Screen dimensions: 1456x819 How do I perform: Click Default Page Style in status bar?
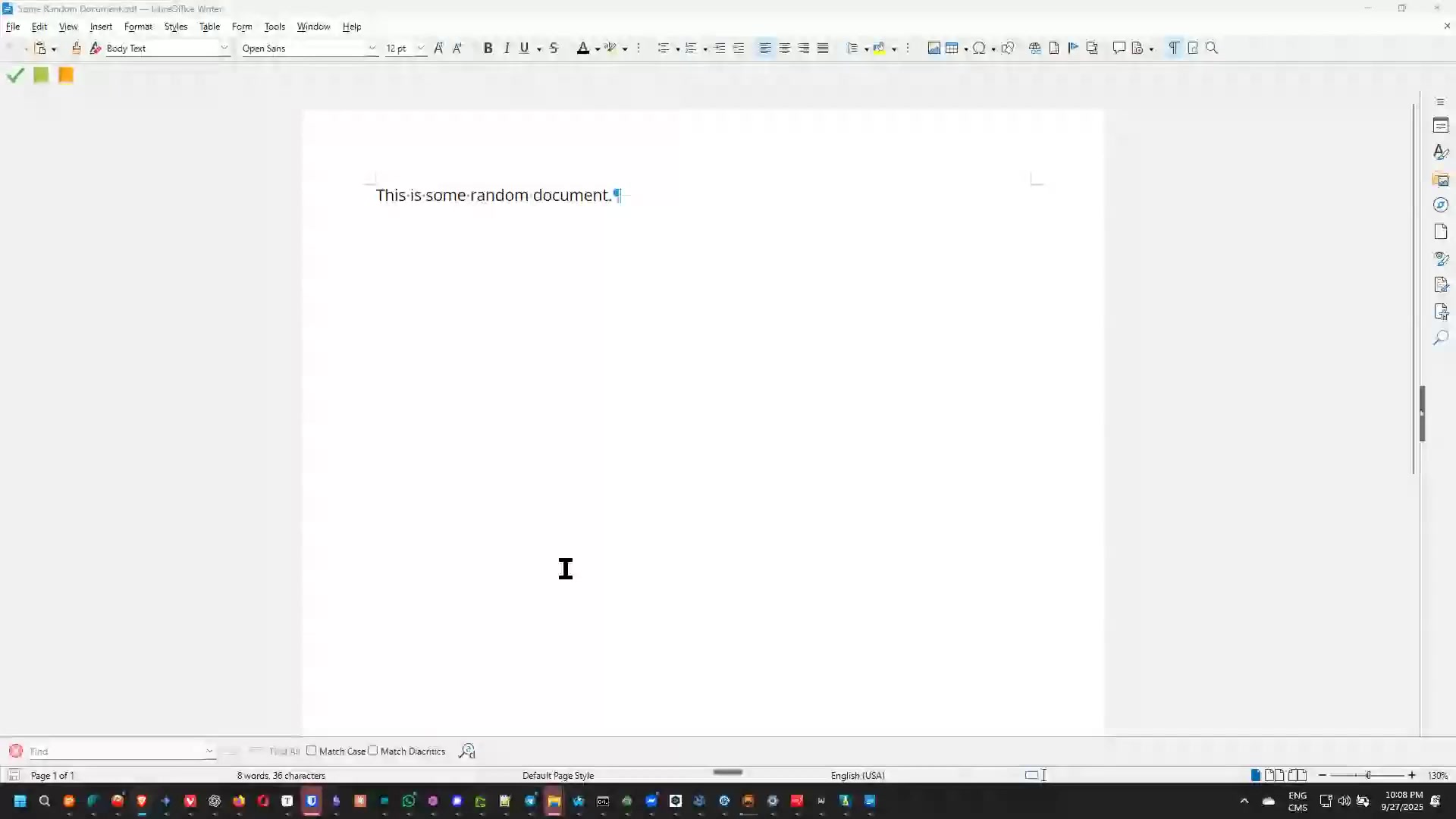coord(557,775)
